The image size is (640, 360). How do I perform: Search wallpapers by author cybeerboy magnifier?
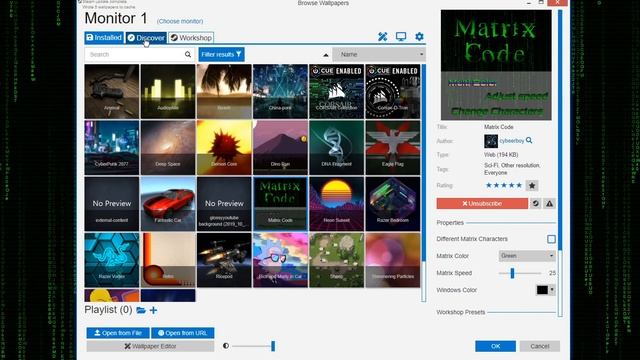529,140
